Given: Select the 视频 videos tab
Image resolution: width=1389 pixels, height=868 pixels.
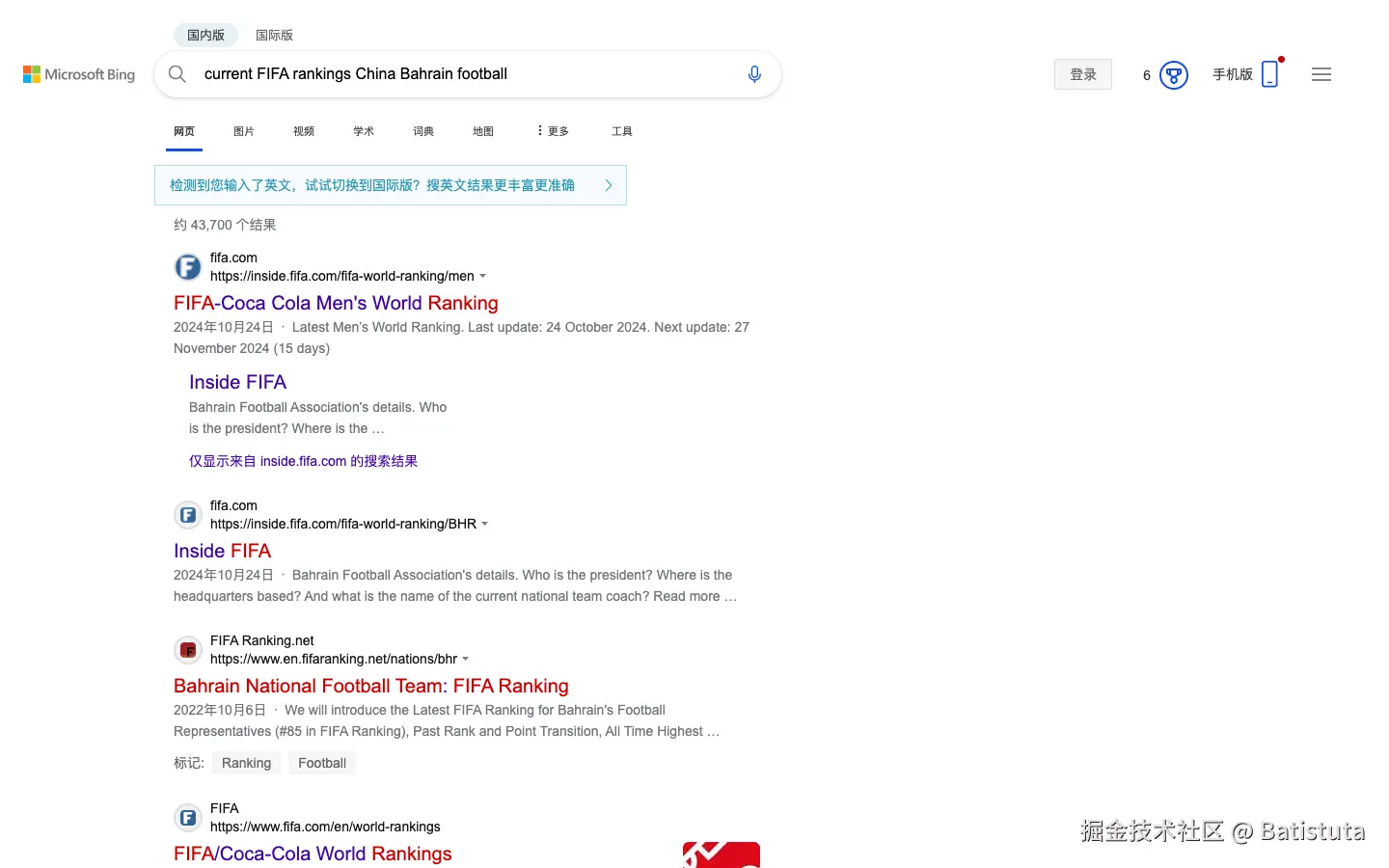Looking at the screenshot, I should 304,131.
